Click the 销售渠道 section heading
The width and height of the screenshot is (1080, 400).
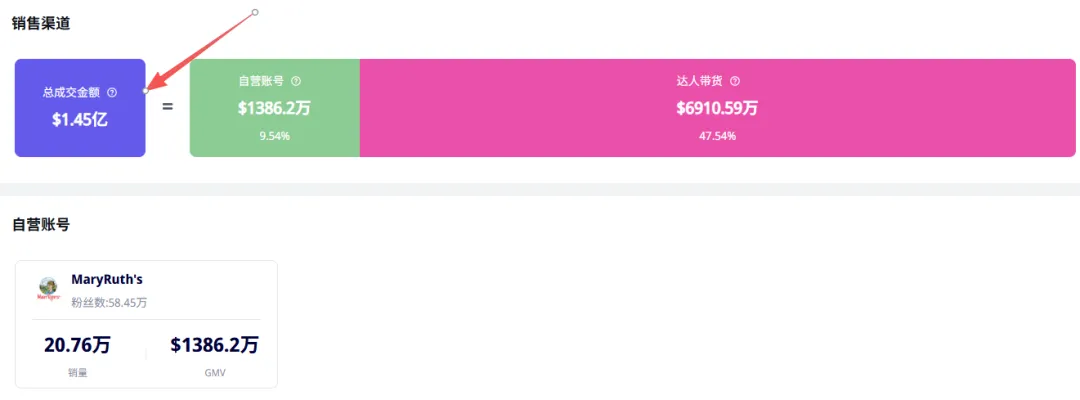click(x=41, y=23)
